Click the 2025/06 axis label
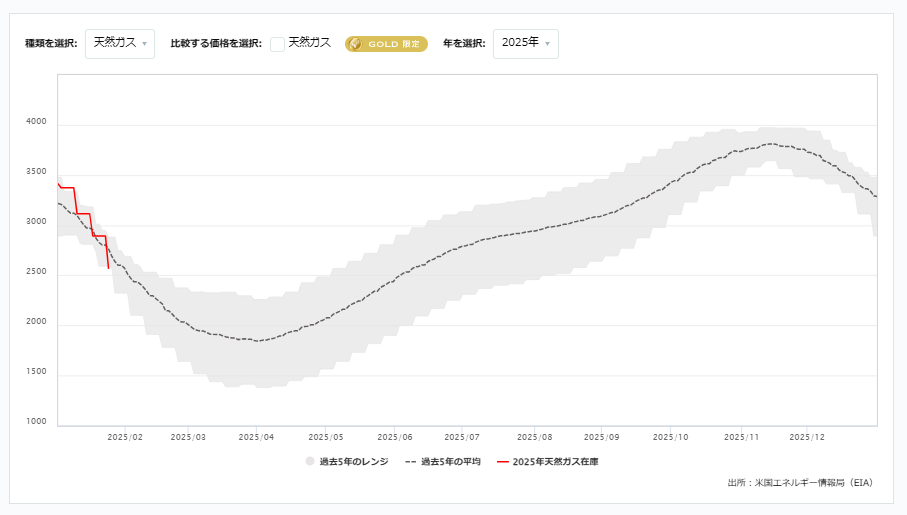 (395, 437)
